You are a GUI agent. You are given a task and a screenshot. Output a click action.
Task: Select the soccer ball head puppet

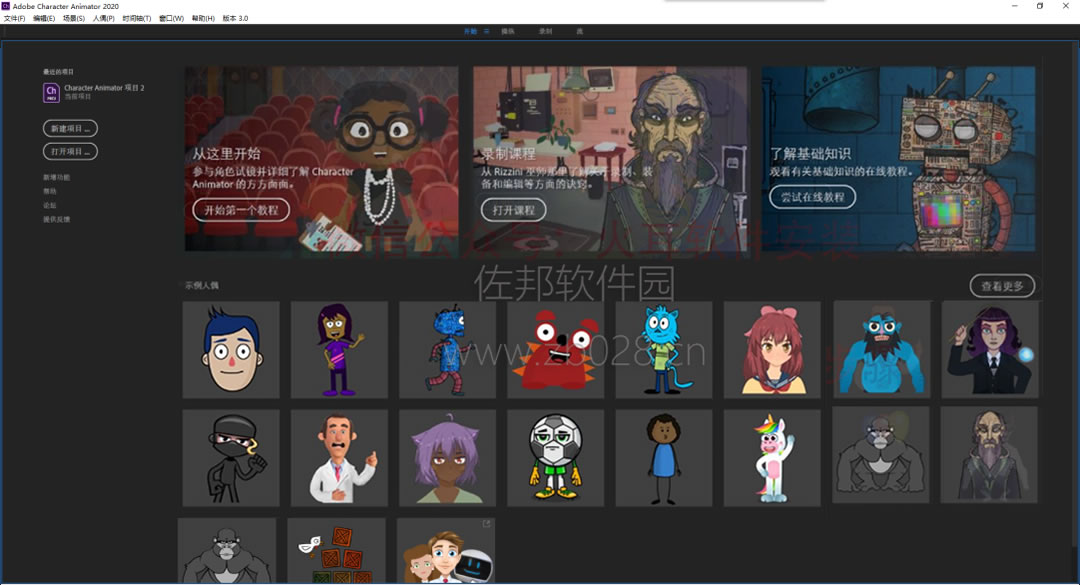tap(555, 458)
